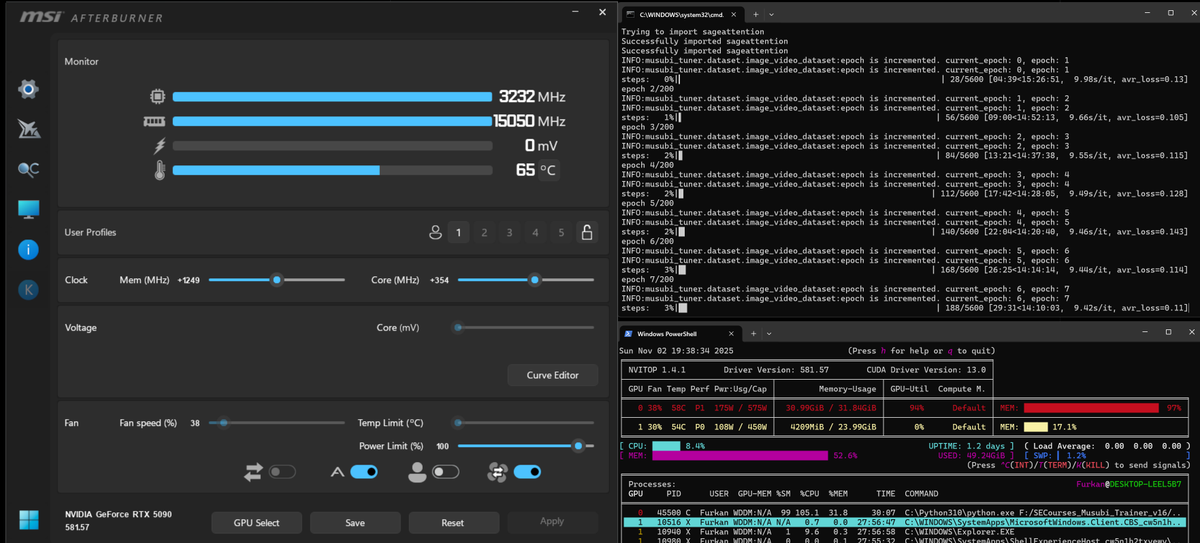
Task: Adjust the Mem (MHz) clock slider
Action: (x=277, y=280)
